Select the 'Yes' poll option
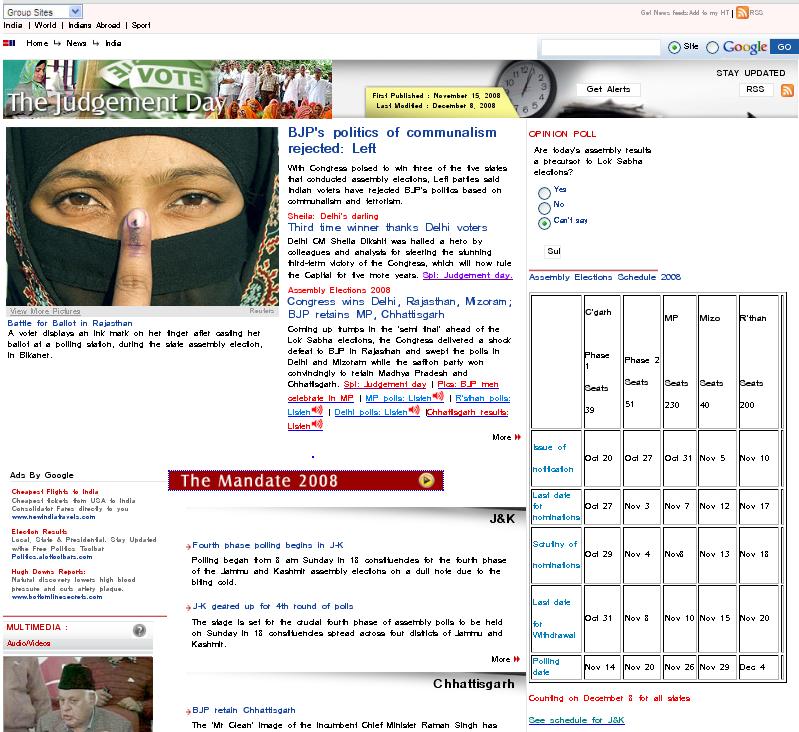The height and width of the screenshot is (732, 799). pyautogui.click(x=544, y=191)
